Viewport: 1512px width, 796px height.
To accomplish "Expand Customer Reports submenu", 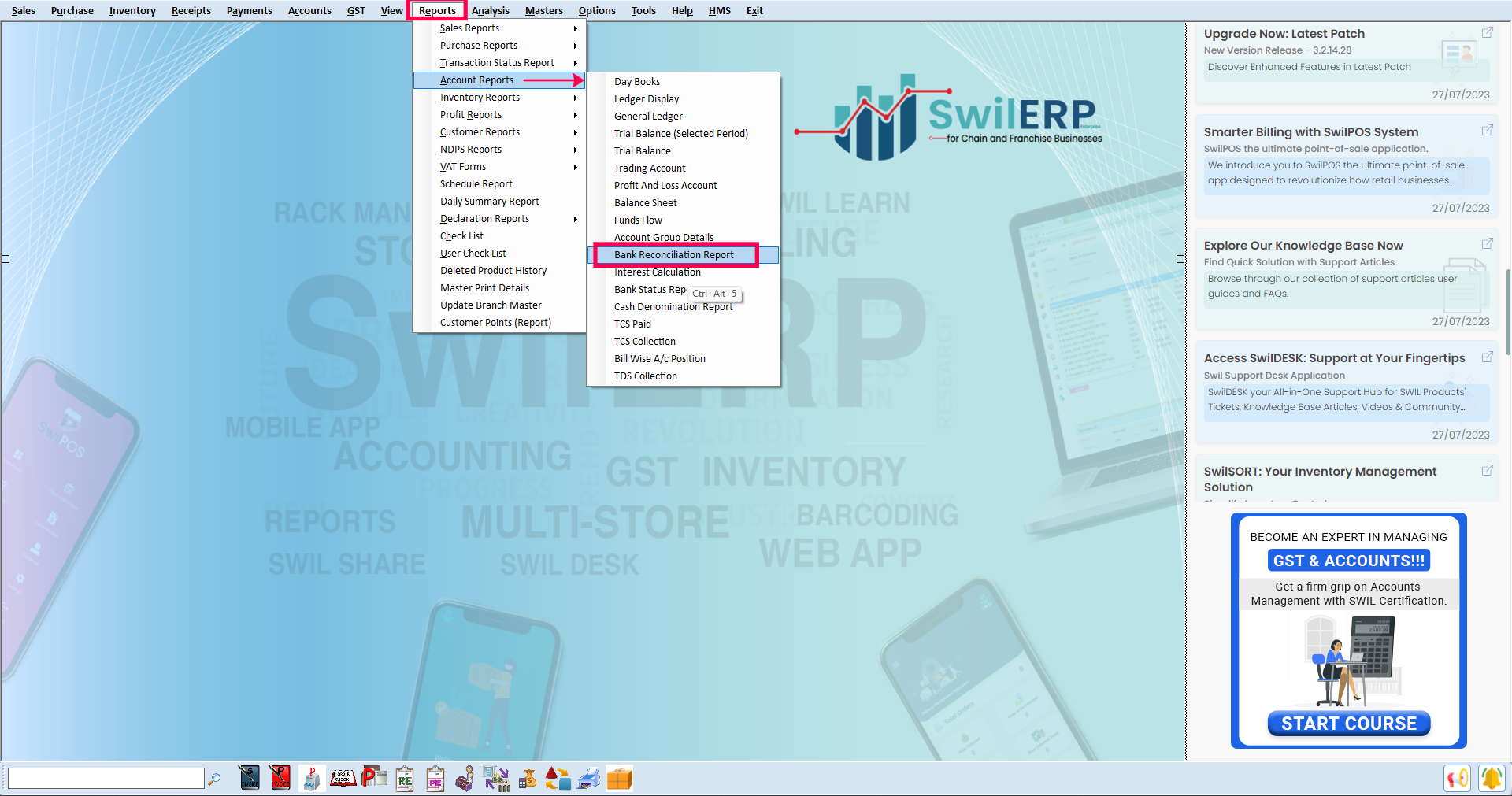I will 499,132.
